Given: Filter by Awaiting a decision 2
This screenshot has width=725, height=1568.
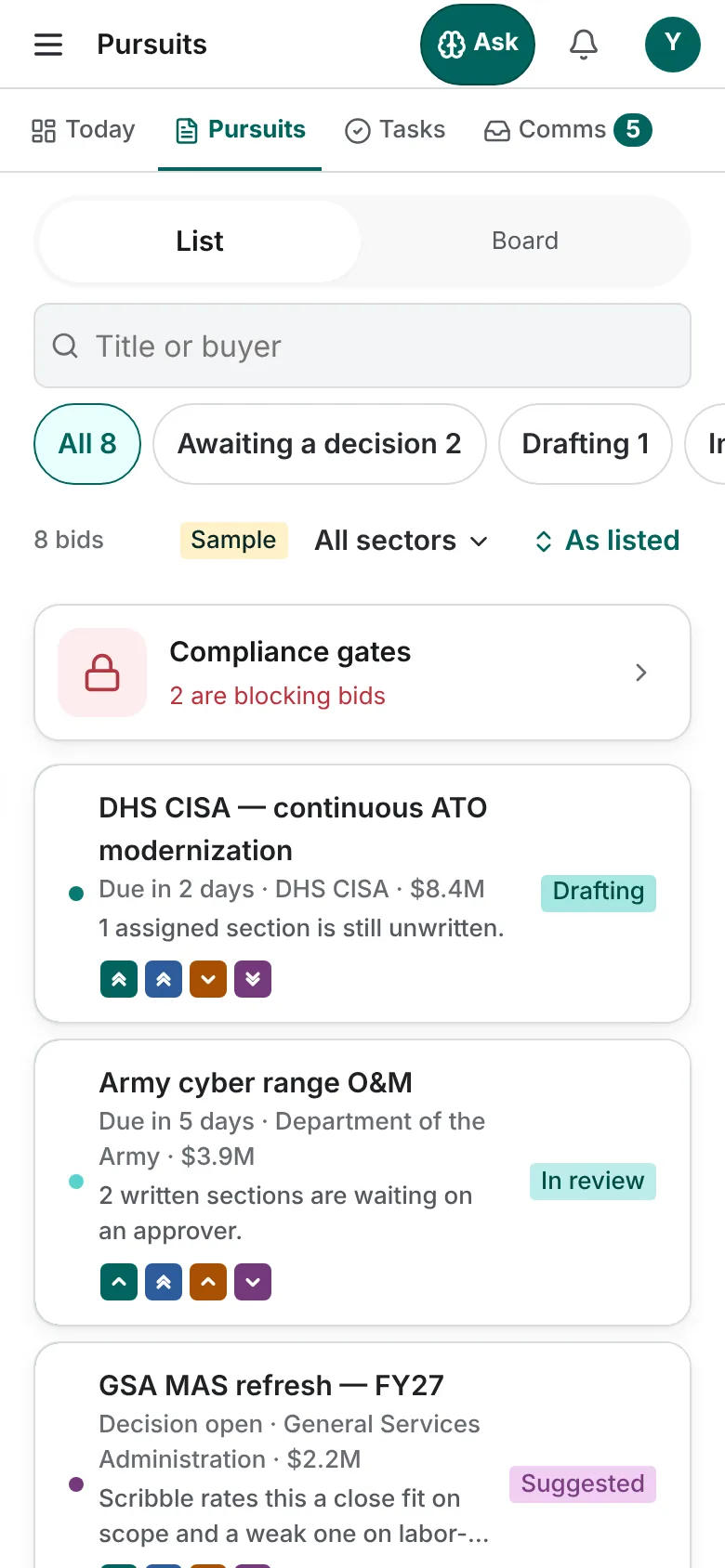Looking at the screenshot, I should (320, 444).
